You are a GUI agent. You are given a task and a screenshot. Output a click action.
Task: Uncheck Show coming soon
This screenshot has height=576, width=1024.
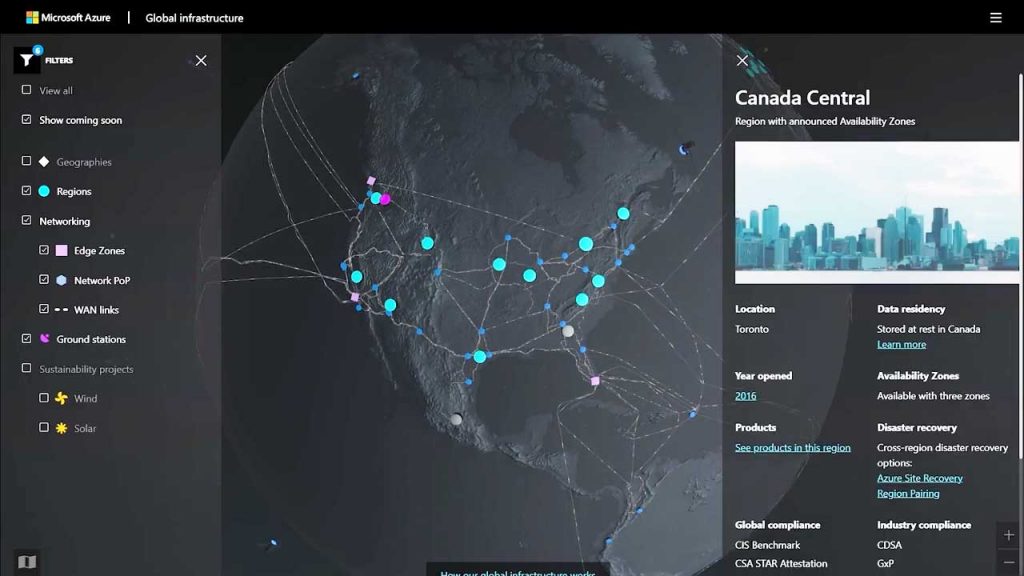(26, 120)
